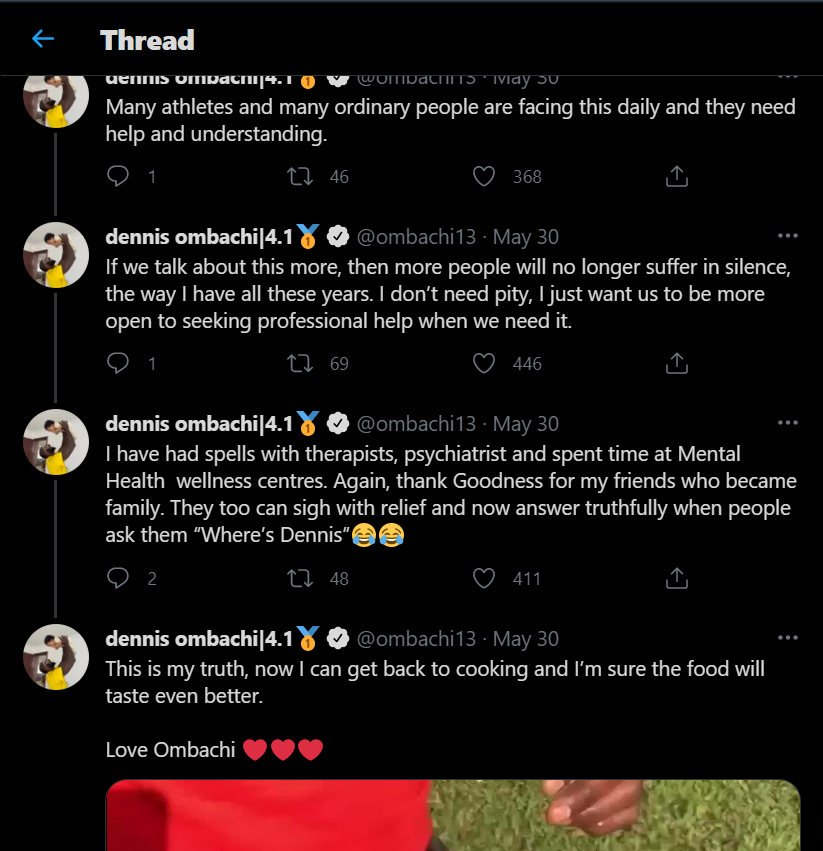Open @ombachi13 profile from 'This is my truth' tweet
Viewport: 823px width, 851px height.
416,638
